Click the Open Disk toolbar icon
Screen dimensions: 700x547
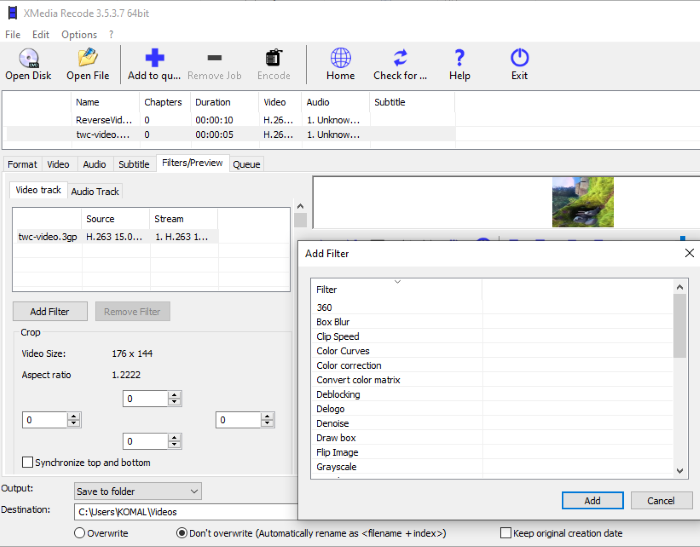[x=29, y=58]
